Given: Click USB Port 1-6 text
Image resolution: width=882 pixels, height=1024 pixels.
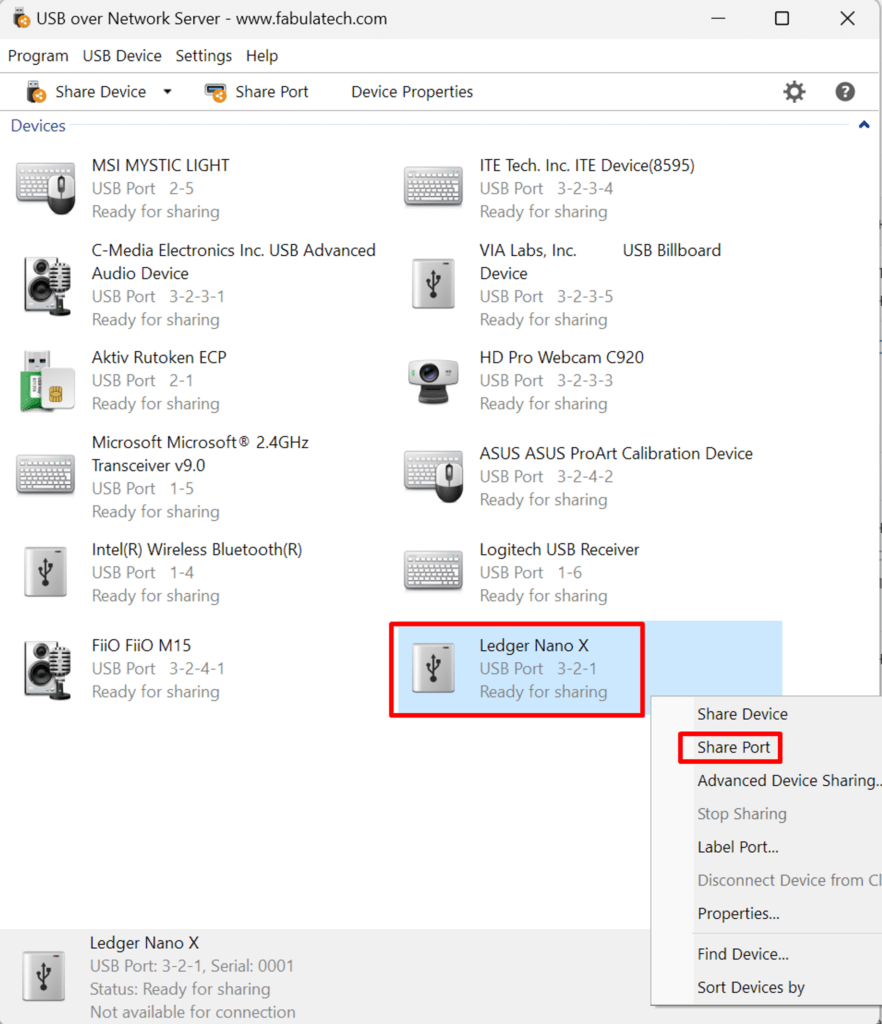Looking at the screenshot, I should click(x=530, y=573).
